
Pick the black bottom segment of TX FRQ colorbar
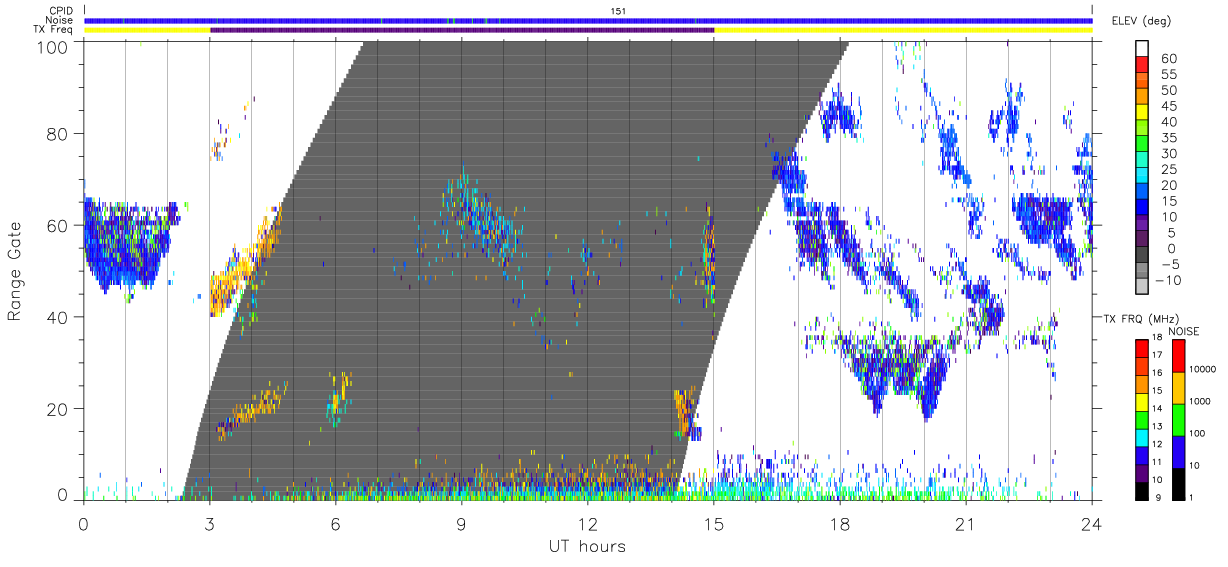[1141, 491]
